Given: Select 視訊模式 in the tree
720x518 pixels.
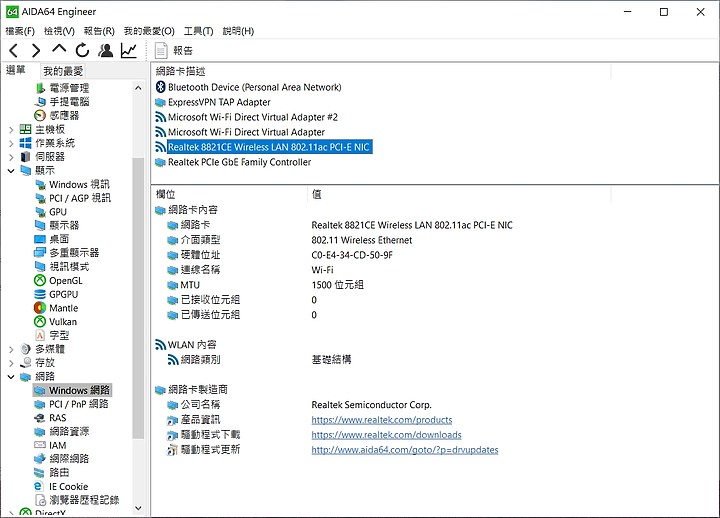Looking at the screenshot, I should pyautogui.click(x=62, y=266).
